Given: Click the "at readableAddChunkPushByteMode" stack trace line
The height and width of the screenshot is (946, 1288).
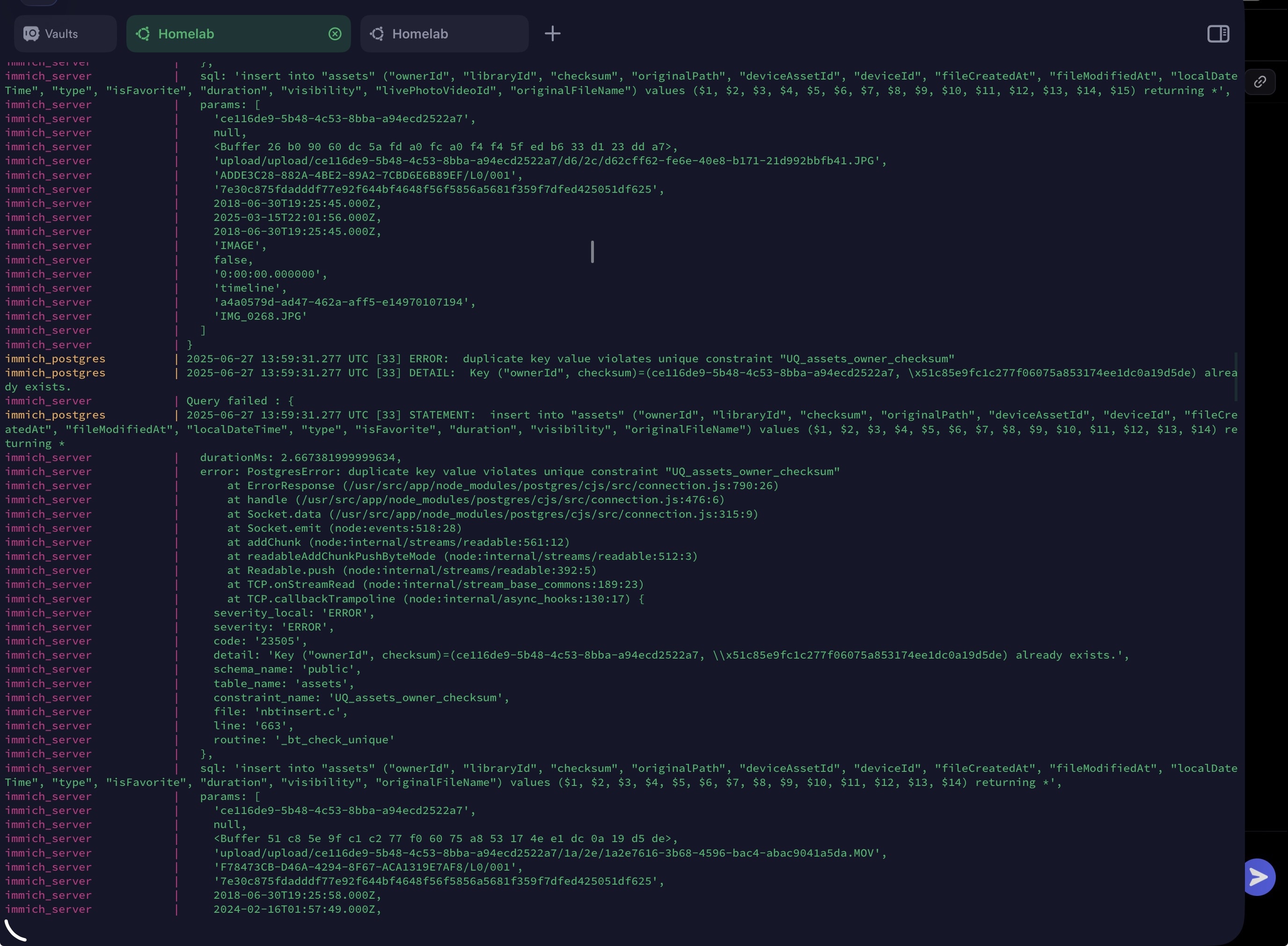Looking at the screenshot, I should click(x=462, y=556).
